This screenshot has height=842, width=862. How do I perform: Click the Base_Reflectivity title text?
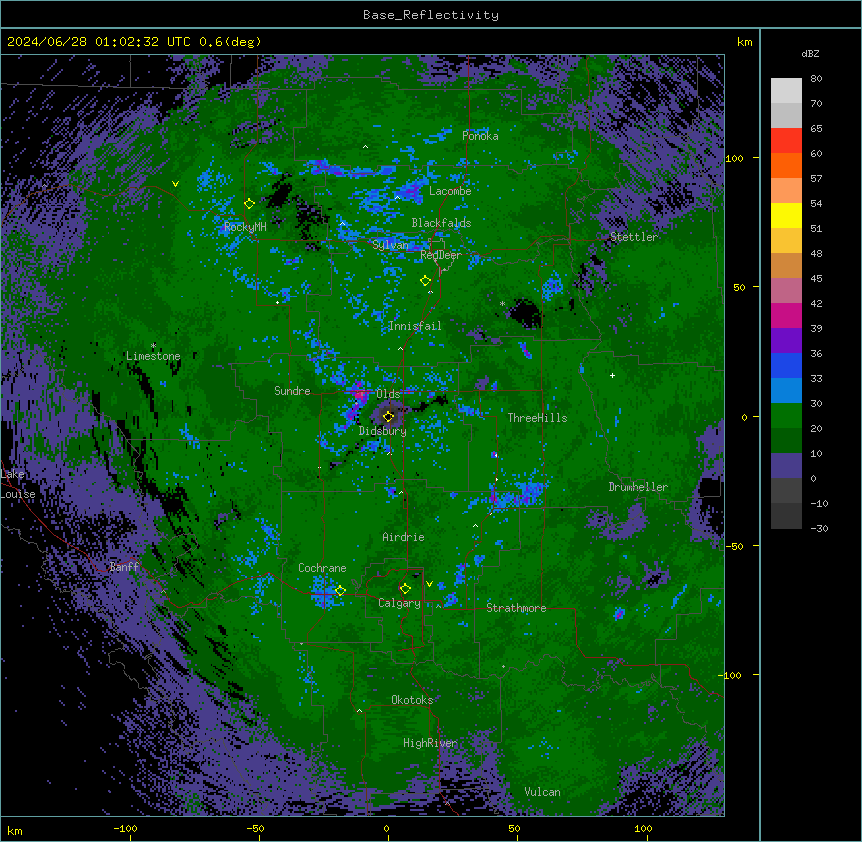[431, 15]
